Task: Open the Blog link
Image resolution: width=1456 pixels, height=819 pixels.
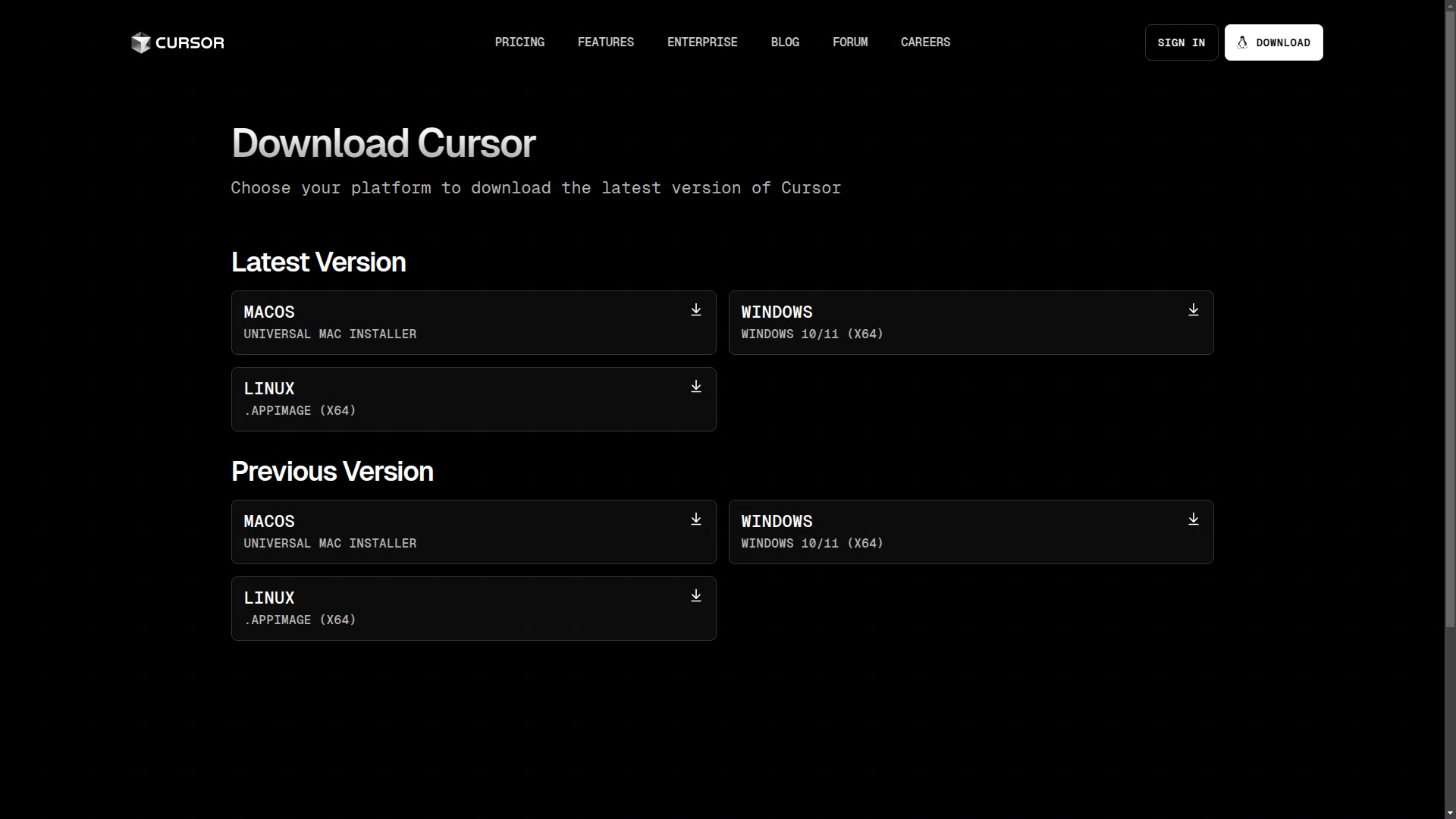Action: 784,42
